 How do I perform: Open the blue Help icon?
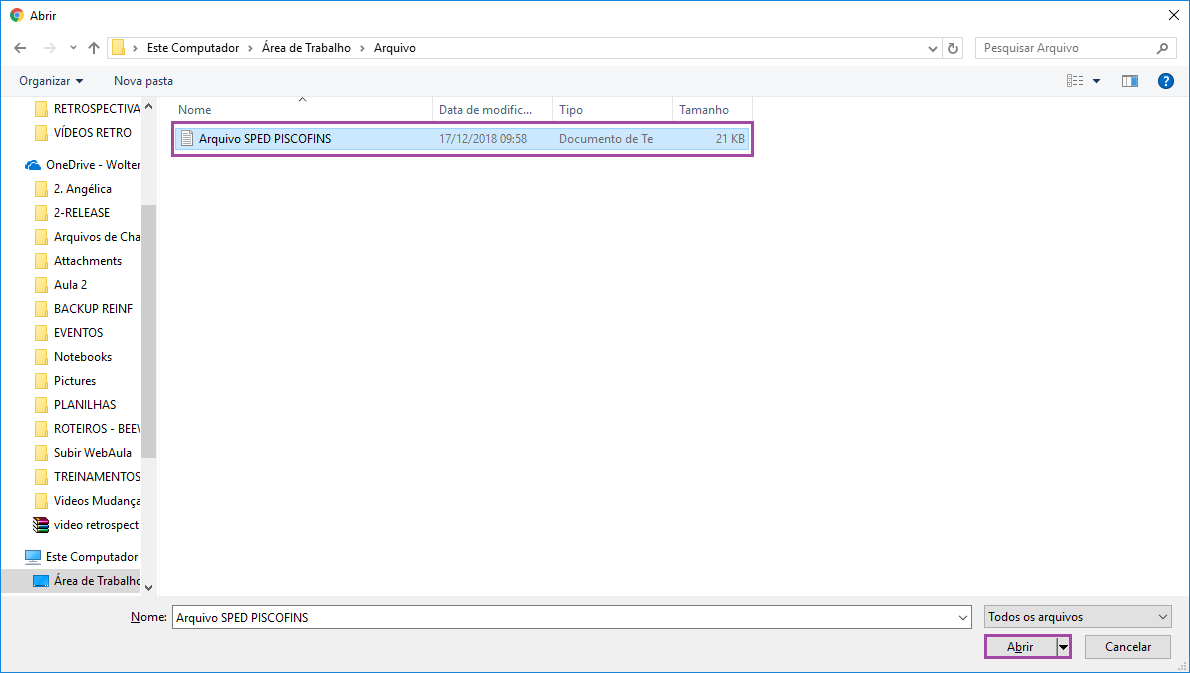(1166, 81)
